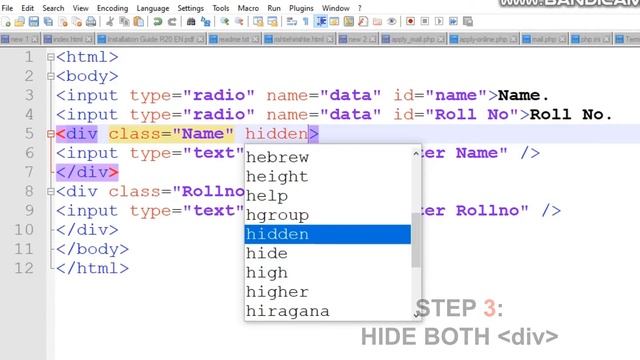
Task: Choose 'hiragana' from autocomplete suggestions
Action: click(x=327, y=311)
